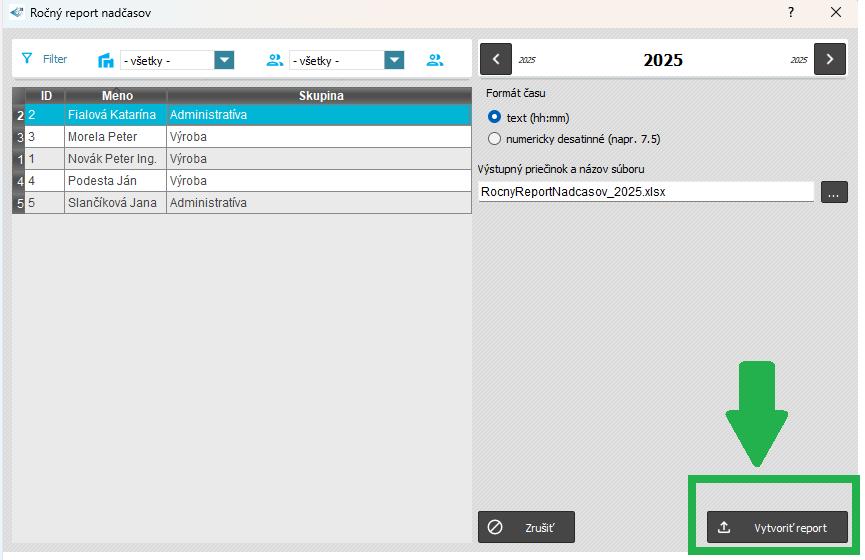This screenshot has width=865, height=560.
Task: Click the Filter funnel icon
Action: click(x=27, y=59)
